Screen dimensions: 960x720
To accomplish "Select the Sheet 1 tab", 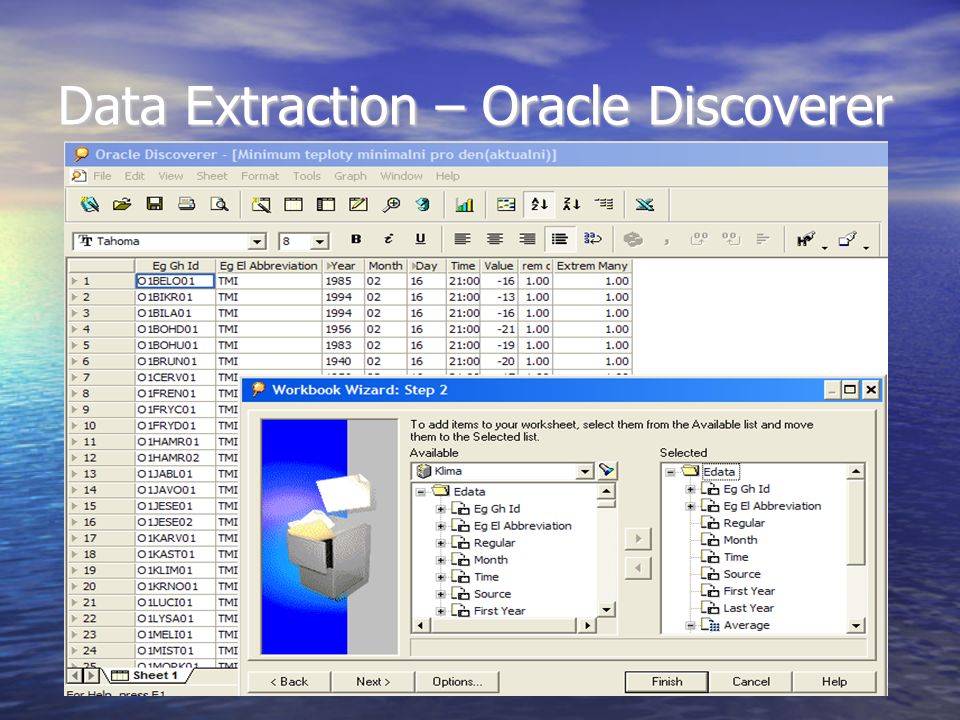I will coord(148,675).
